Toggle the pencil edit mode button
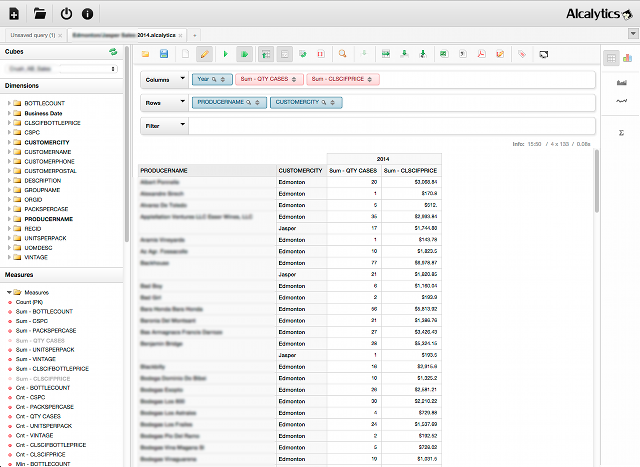This screenshot has width=640, height=467. [x=205, y=53]
